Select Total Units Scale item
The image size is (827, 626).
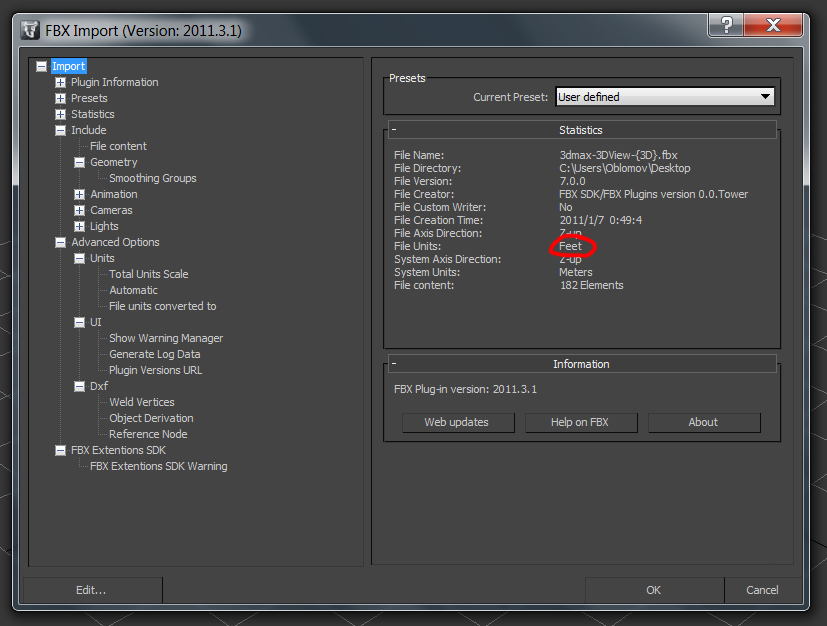click(x=149, y=274)
